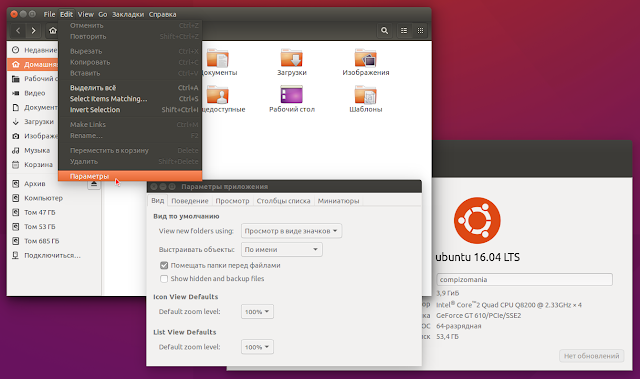The height and width of the screenshot is (379, 640).
Task: Click the Нет обновлений button
Action: coord(591,356)
